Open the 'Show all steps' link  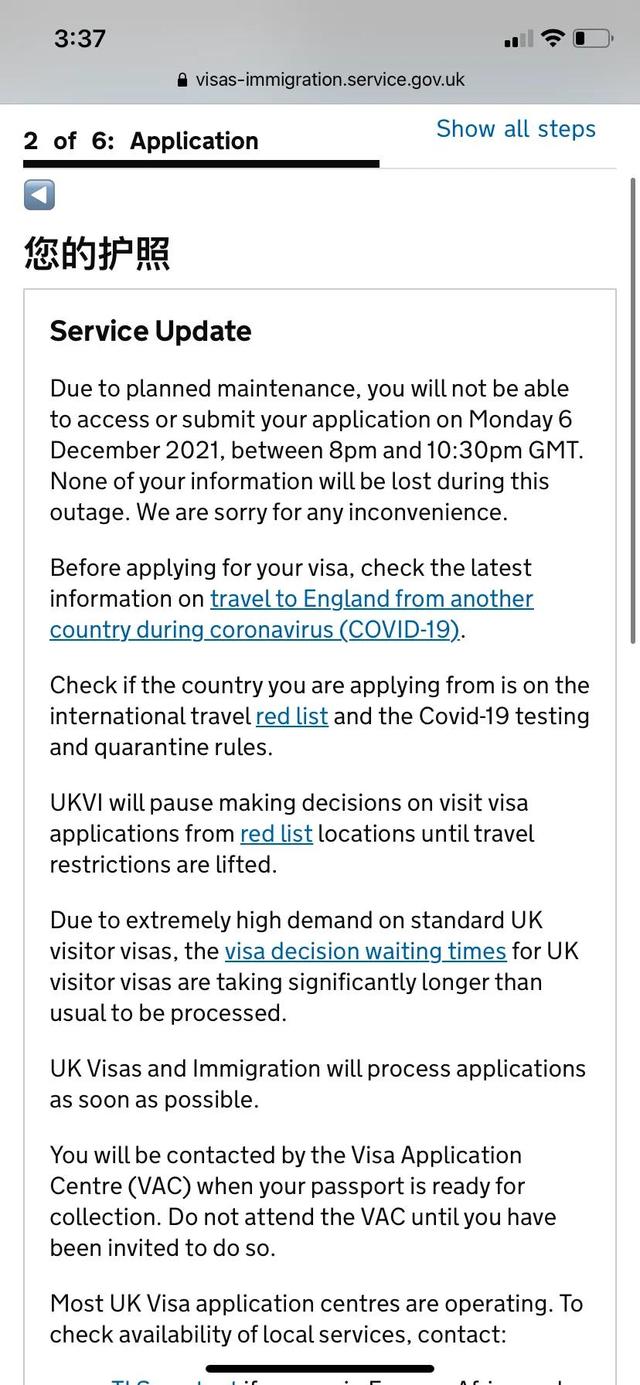(516, 128)
